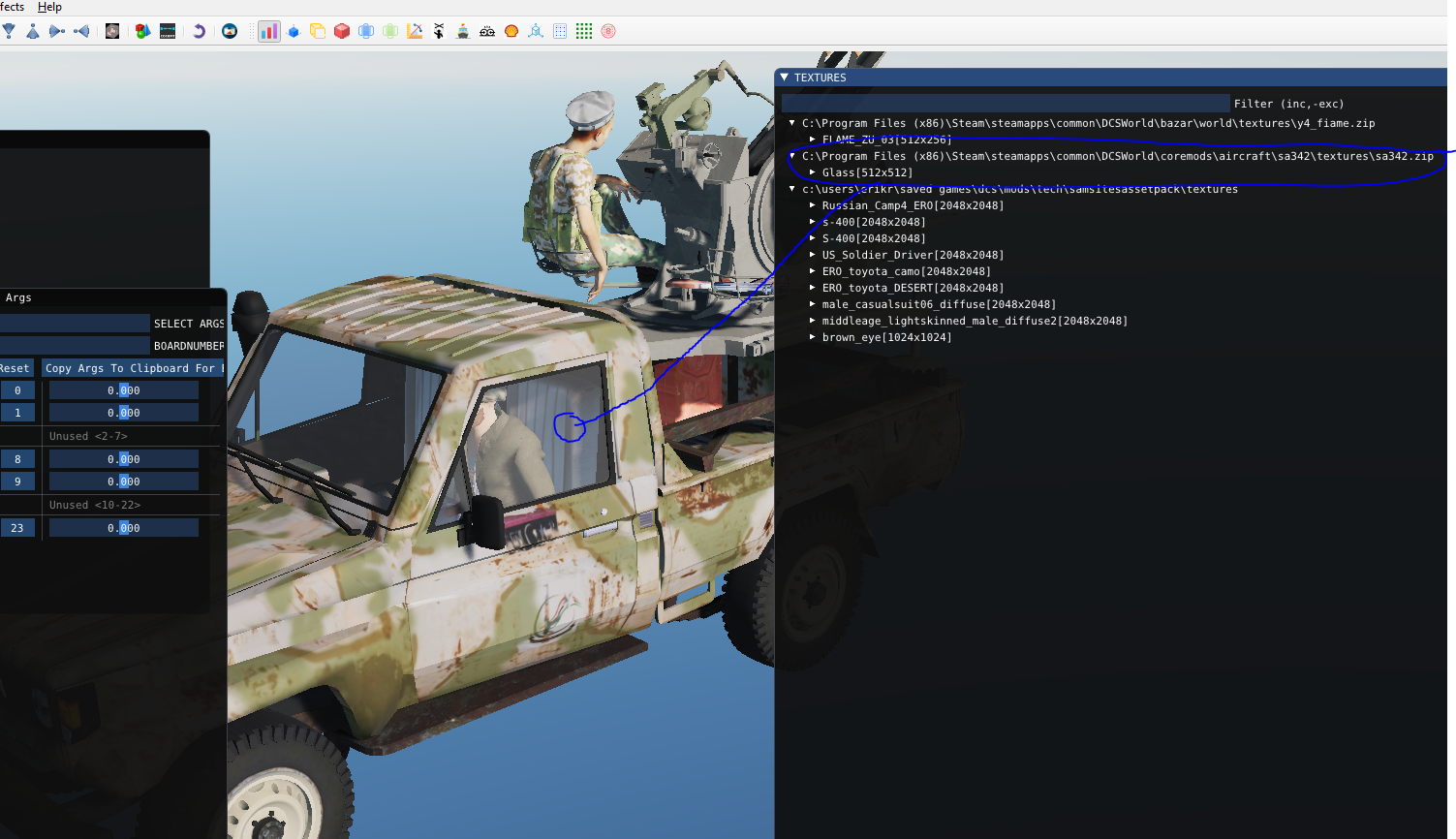Viewport: 1456px width, 839px height.
Task: Click the right-pointing cone view icon
Action: (x=57, y=31)
